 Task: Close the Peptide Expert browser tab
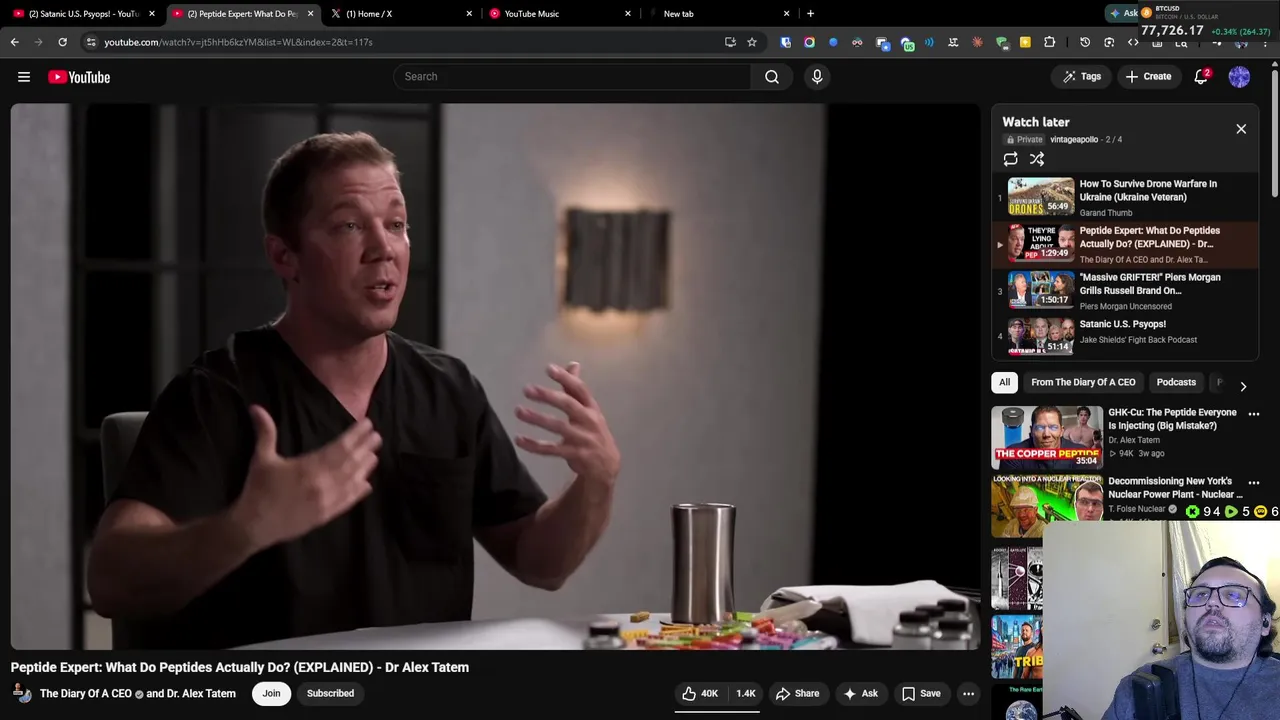310,14
